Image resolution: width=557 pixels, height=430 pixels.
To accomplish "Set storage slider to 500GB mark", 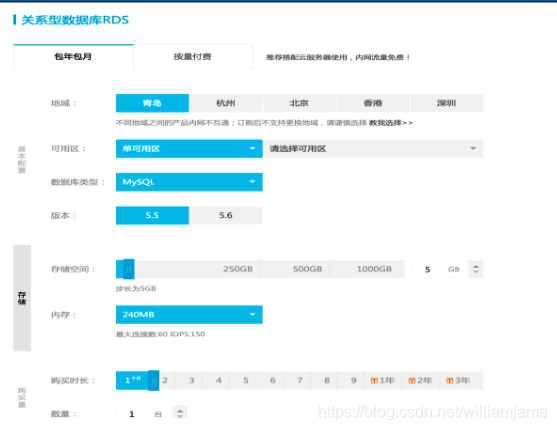I will 307,269.
